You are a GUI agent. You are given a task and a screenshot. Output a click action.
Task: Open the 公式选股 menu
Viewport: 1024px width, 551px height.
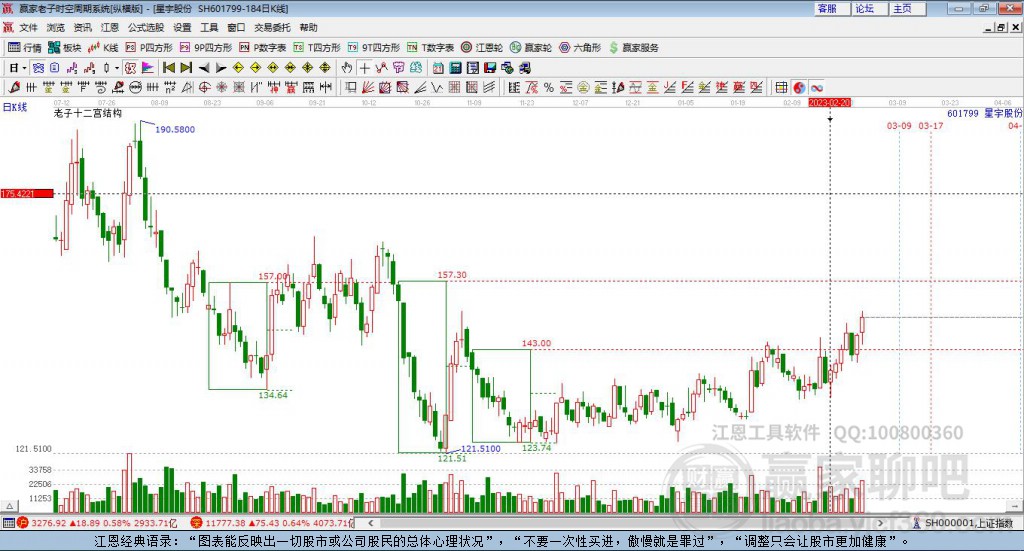coord(146,27)
